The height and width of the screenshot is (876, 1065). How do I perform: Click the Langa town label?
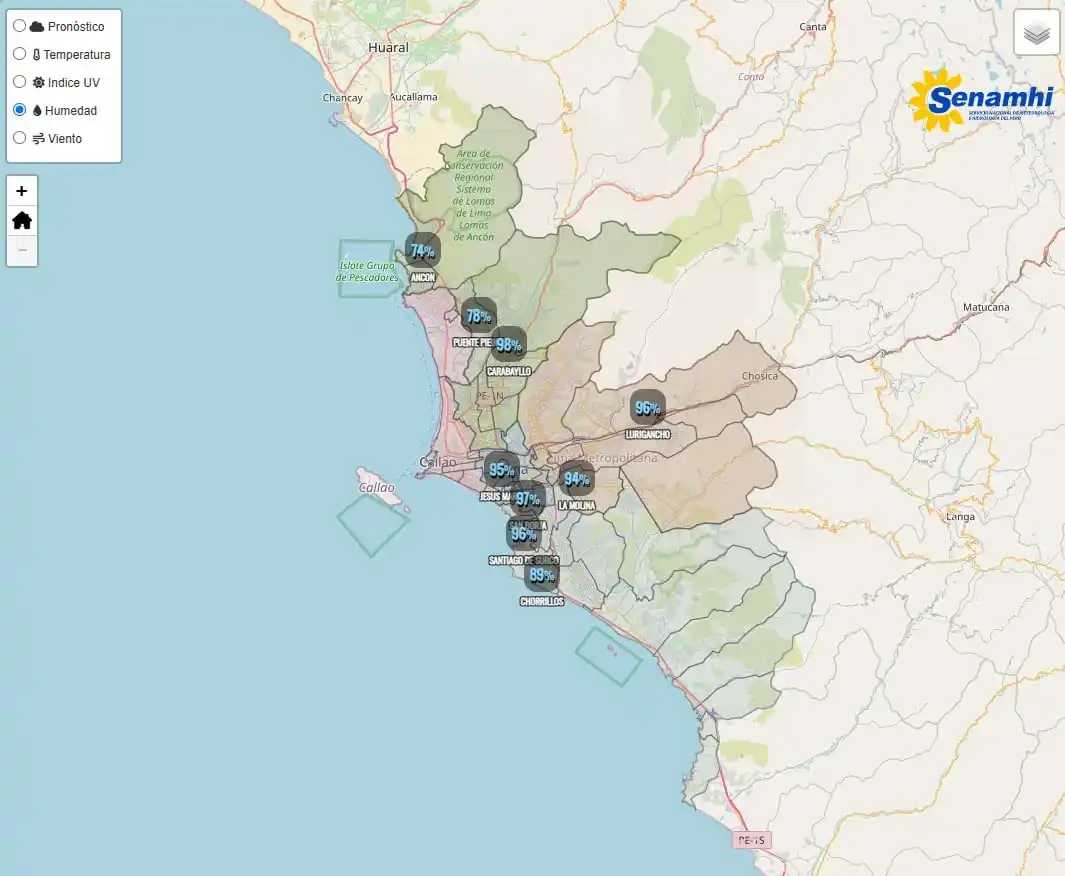tap(960, 517)
